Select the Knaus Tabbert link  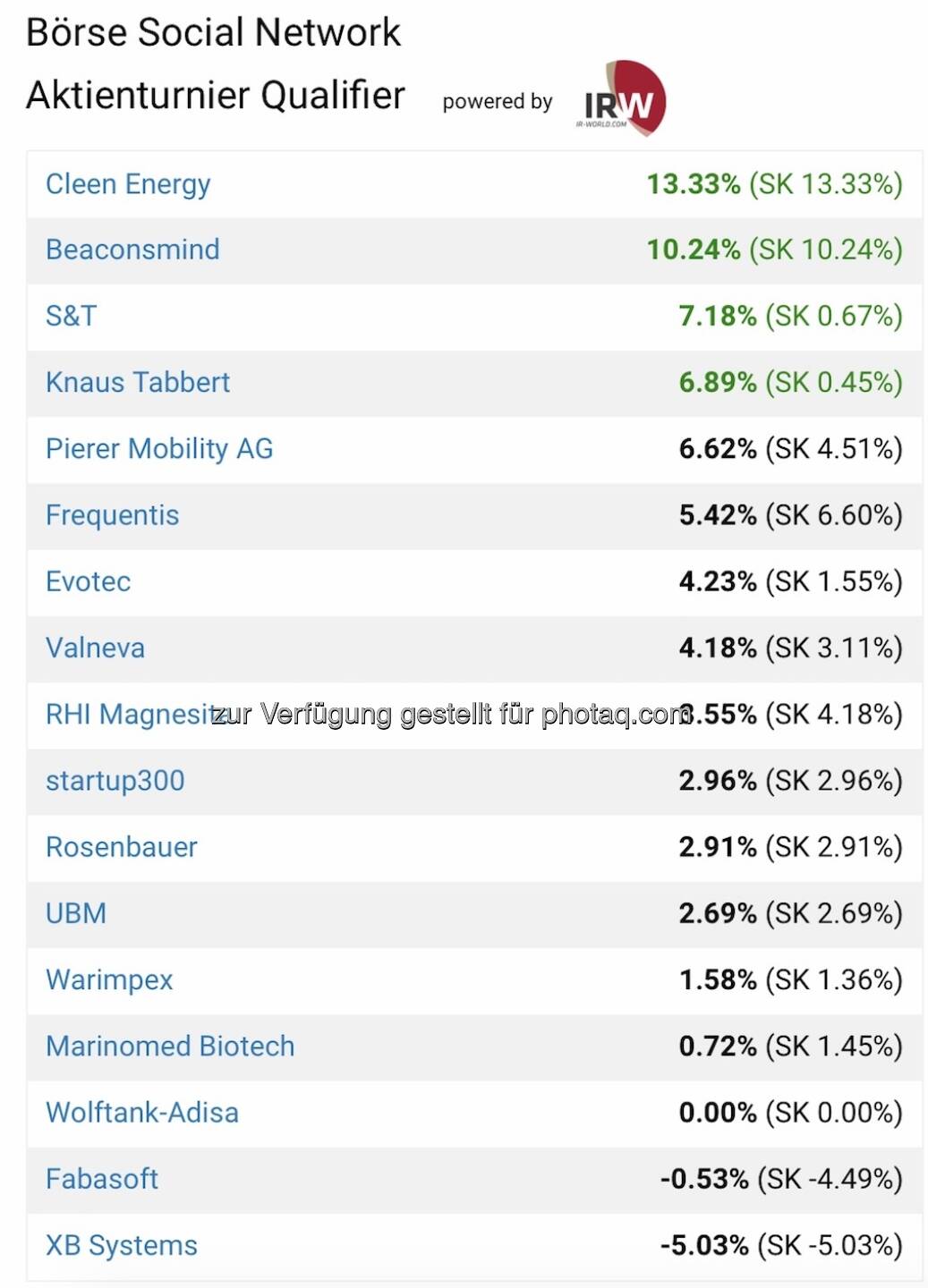point(138,383)
